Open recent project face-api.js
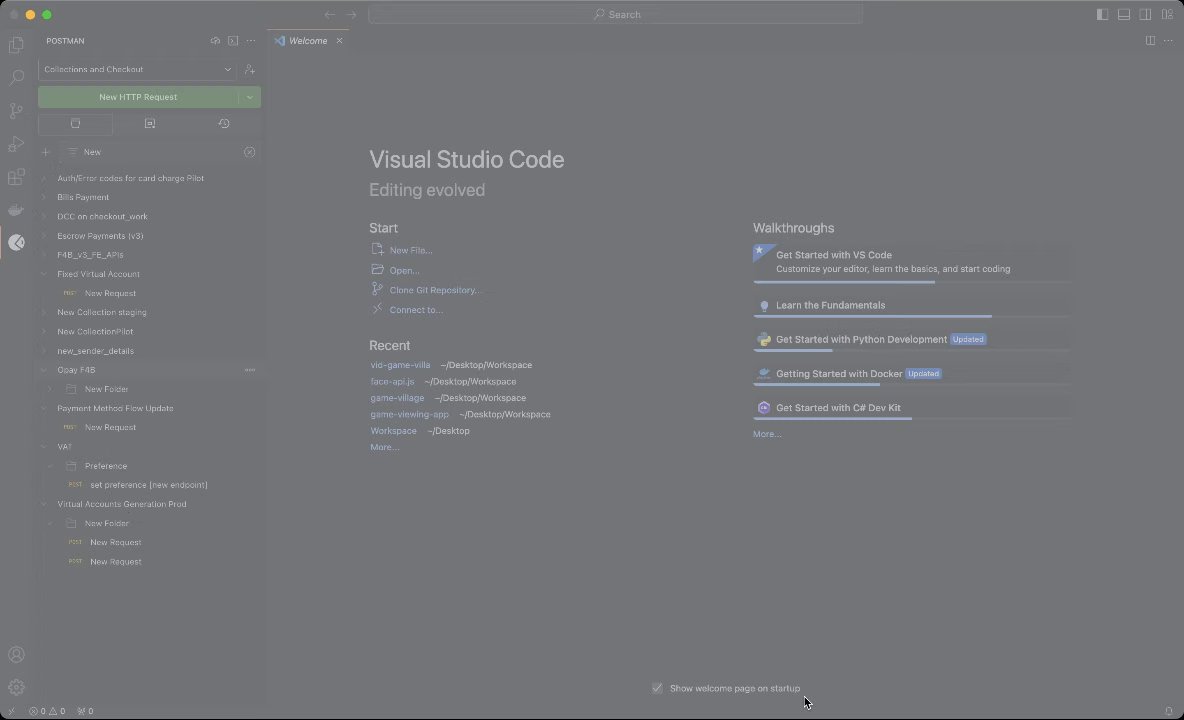 pyautogui.click(x=392, y=382)
